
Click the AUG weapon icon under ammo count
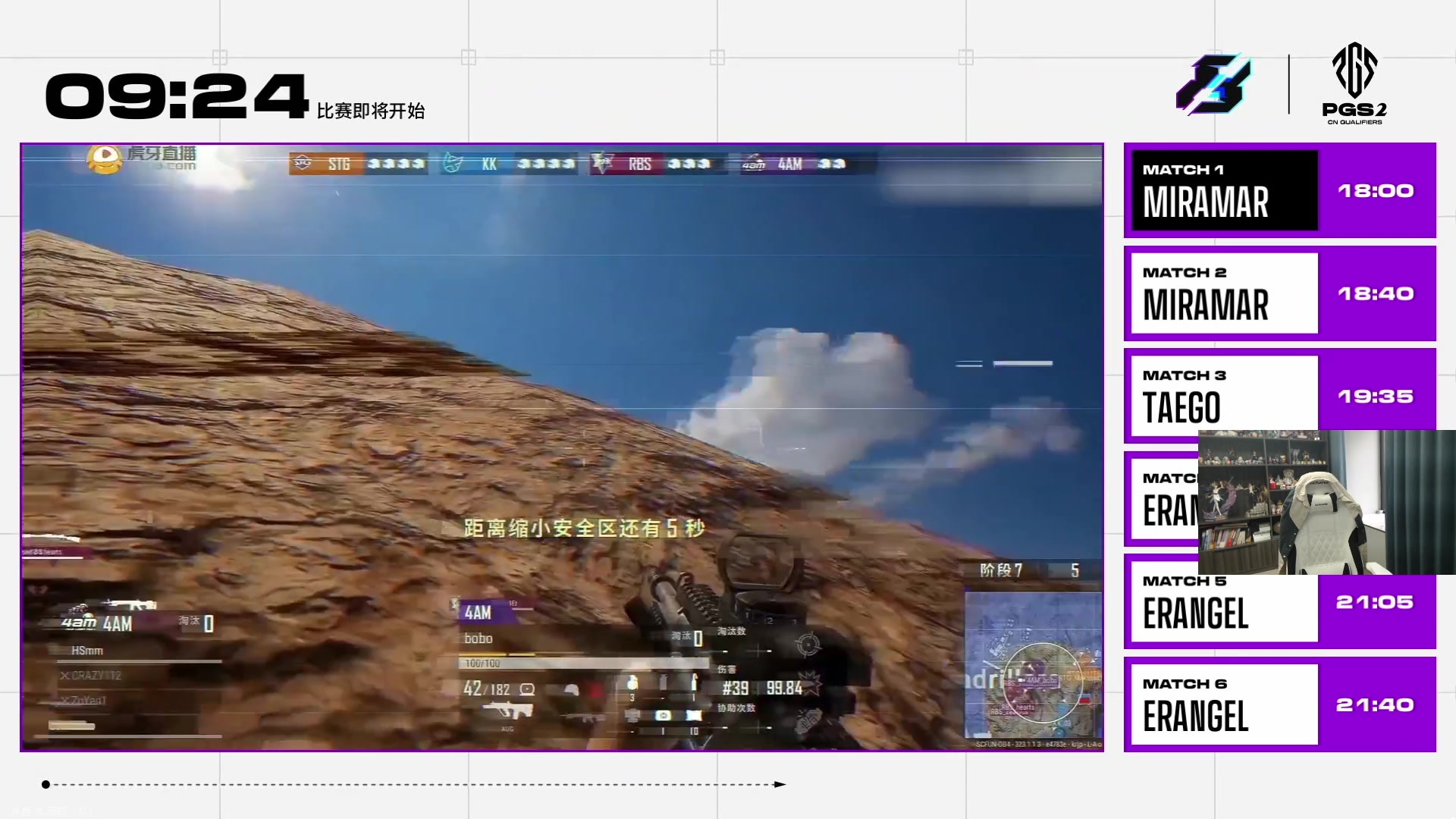(x=507, y=712)
